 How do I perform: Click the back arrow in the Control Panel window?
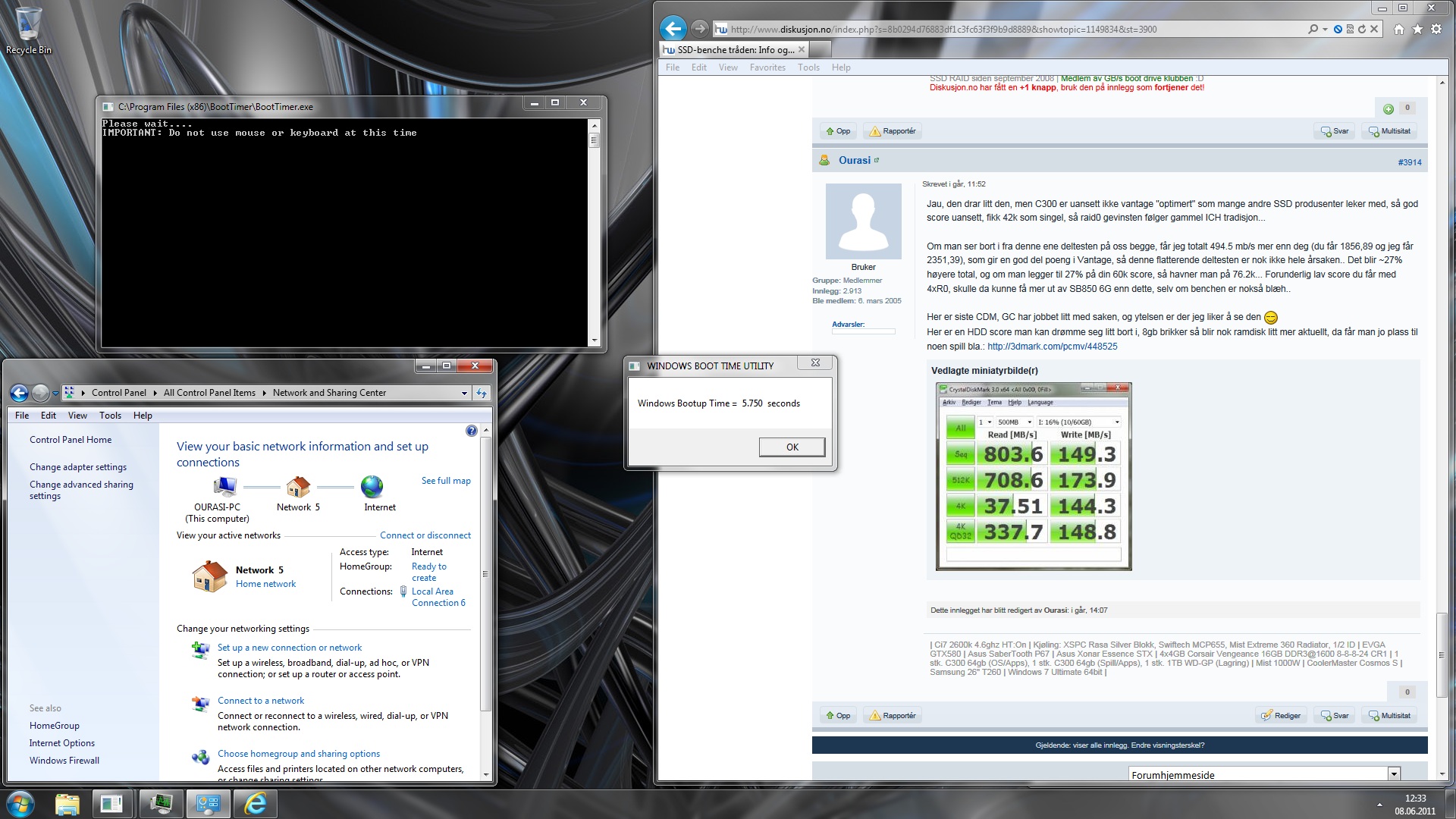click(19, 393)
